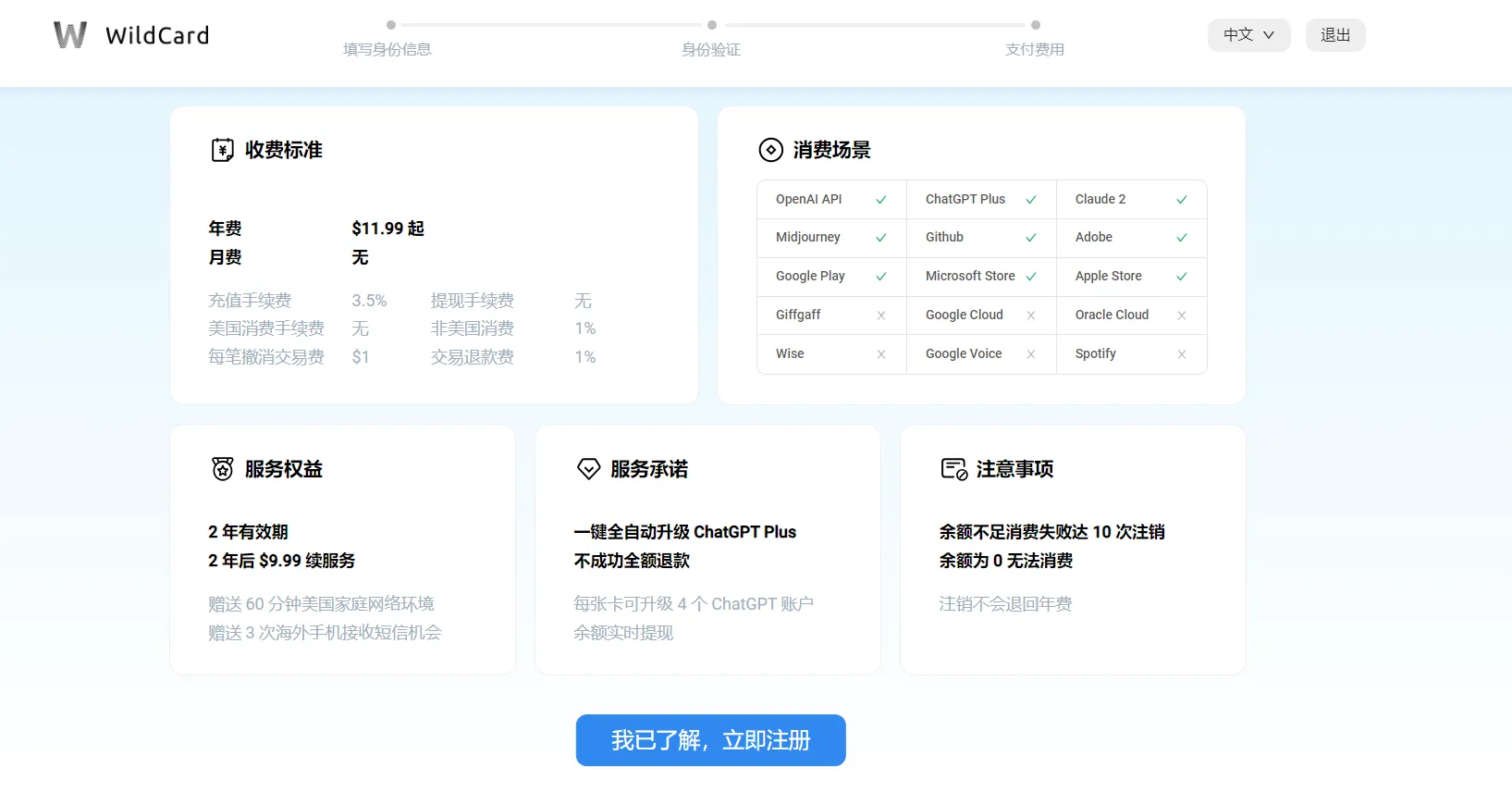Click the 每笔撤消交易费 label
The width and height of the screenshot is (1512, 792).
[266, 357]
